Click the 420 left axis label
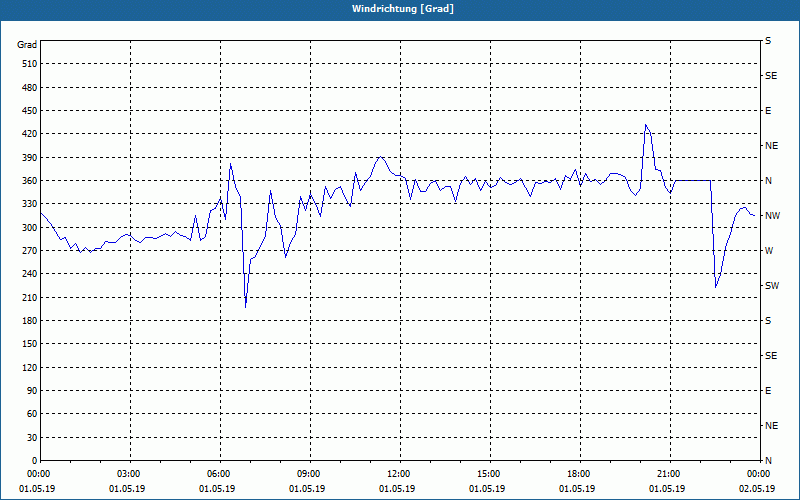Image resolution: width=800 pixels, height=500 pixels. click(30, 134)
